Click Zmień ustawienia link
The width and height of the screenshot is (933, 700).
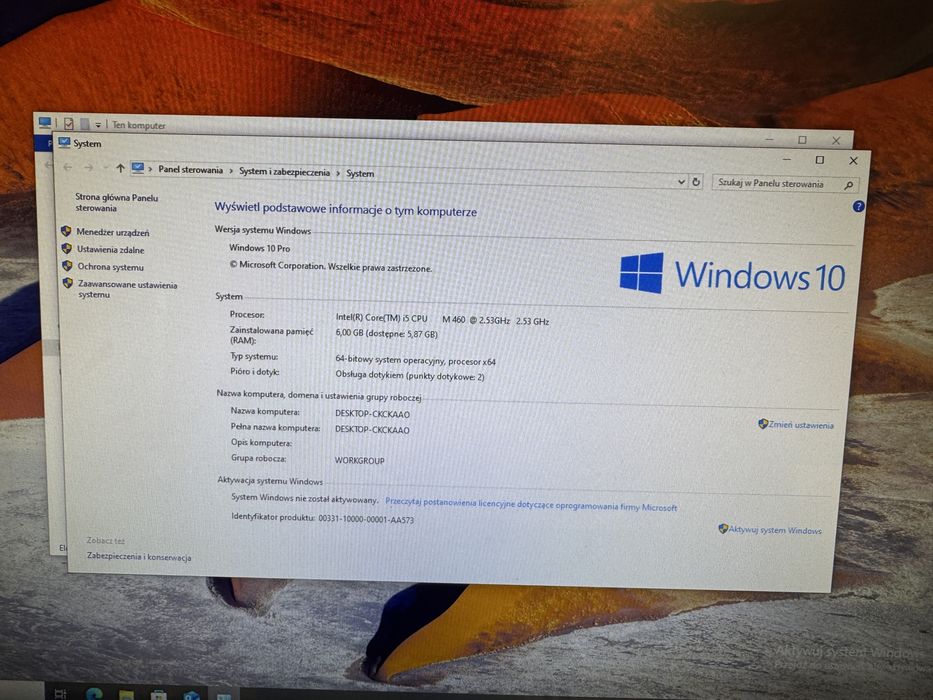click(801, 425)
